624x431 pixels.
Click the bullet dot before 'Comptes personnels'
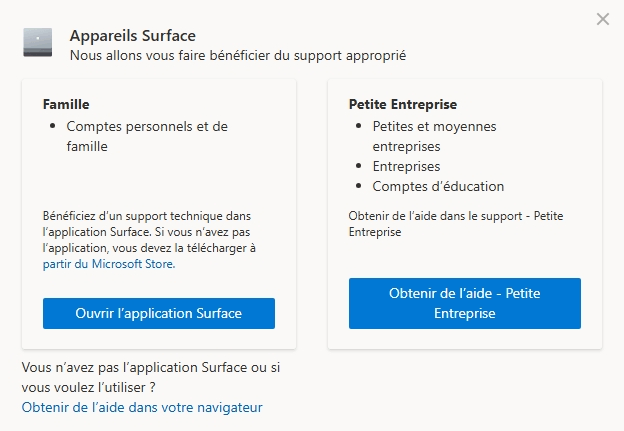(53, 127)
